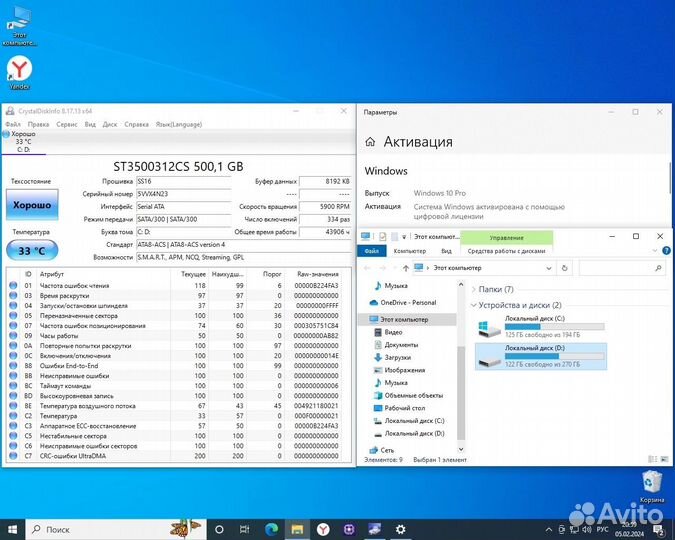Click the properties icon in Explorer quick access toolbar
Image resolution: width=675 pixels, height=540 pixels.
click(x=382, y=236)
